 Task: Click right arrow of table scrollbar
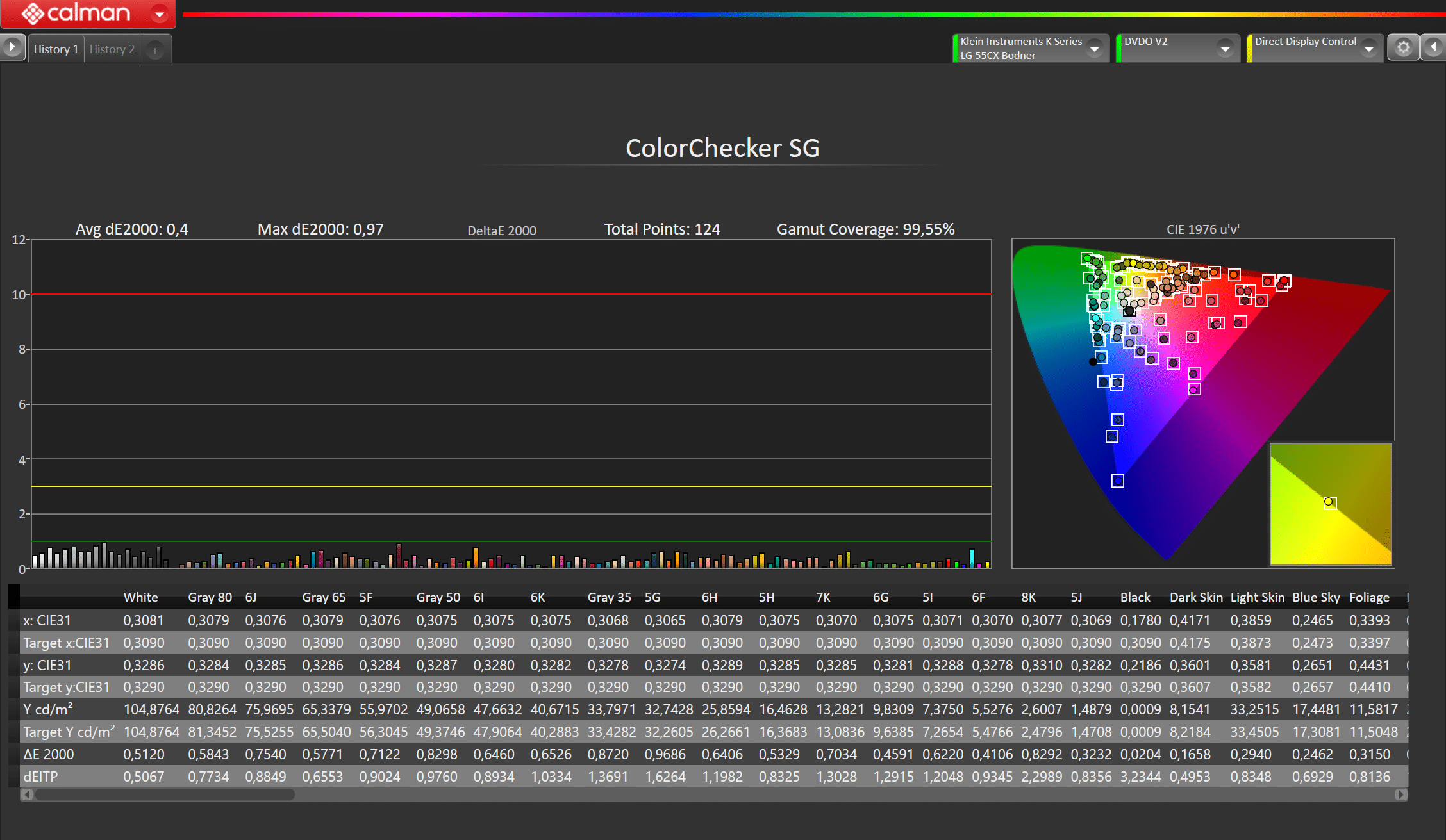(x=1400, y=795)
